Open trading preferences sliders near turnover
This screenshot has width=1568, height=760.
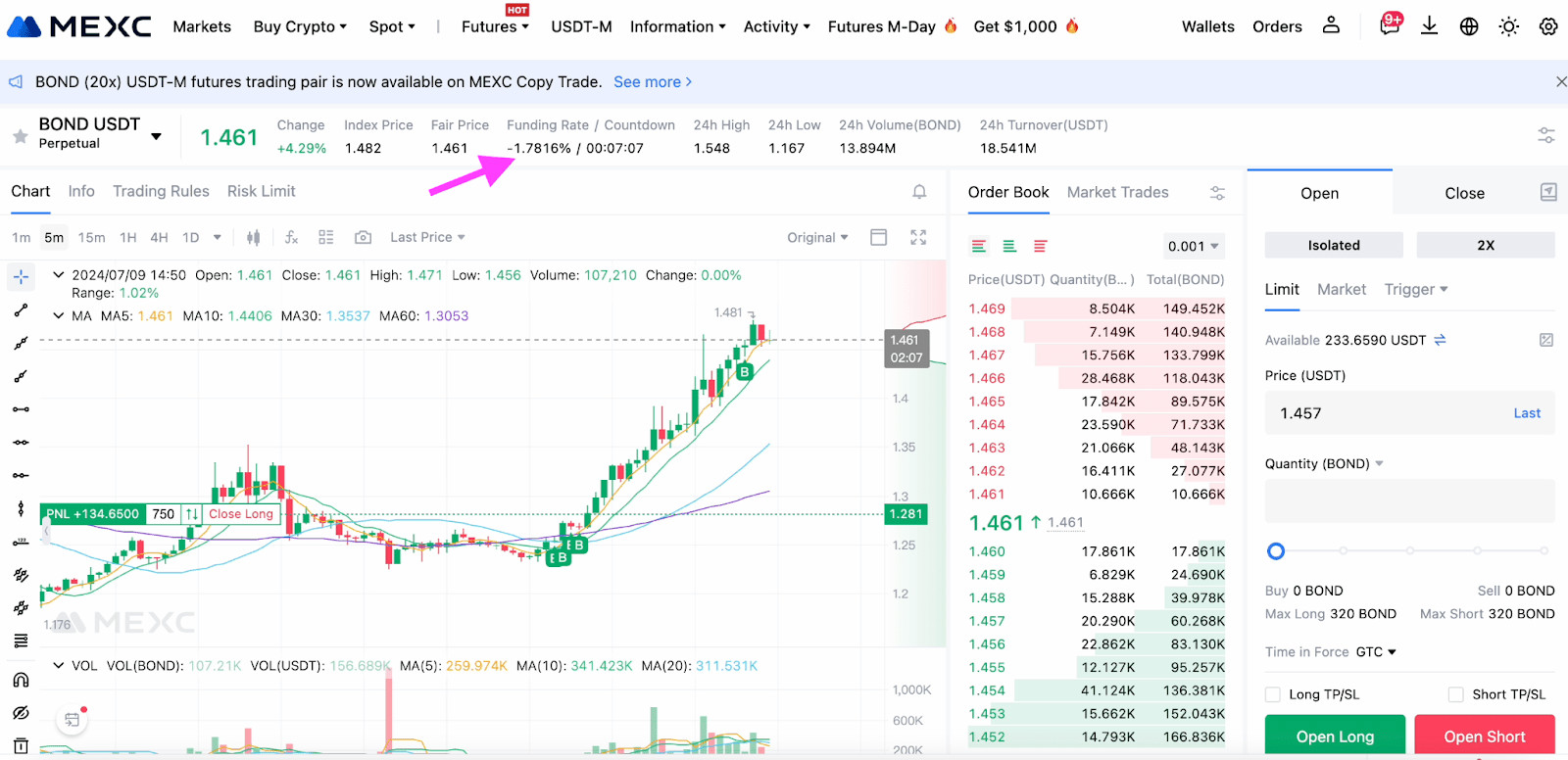click(x=1546, y=135)
